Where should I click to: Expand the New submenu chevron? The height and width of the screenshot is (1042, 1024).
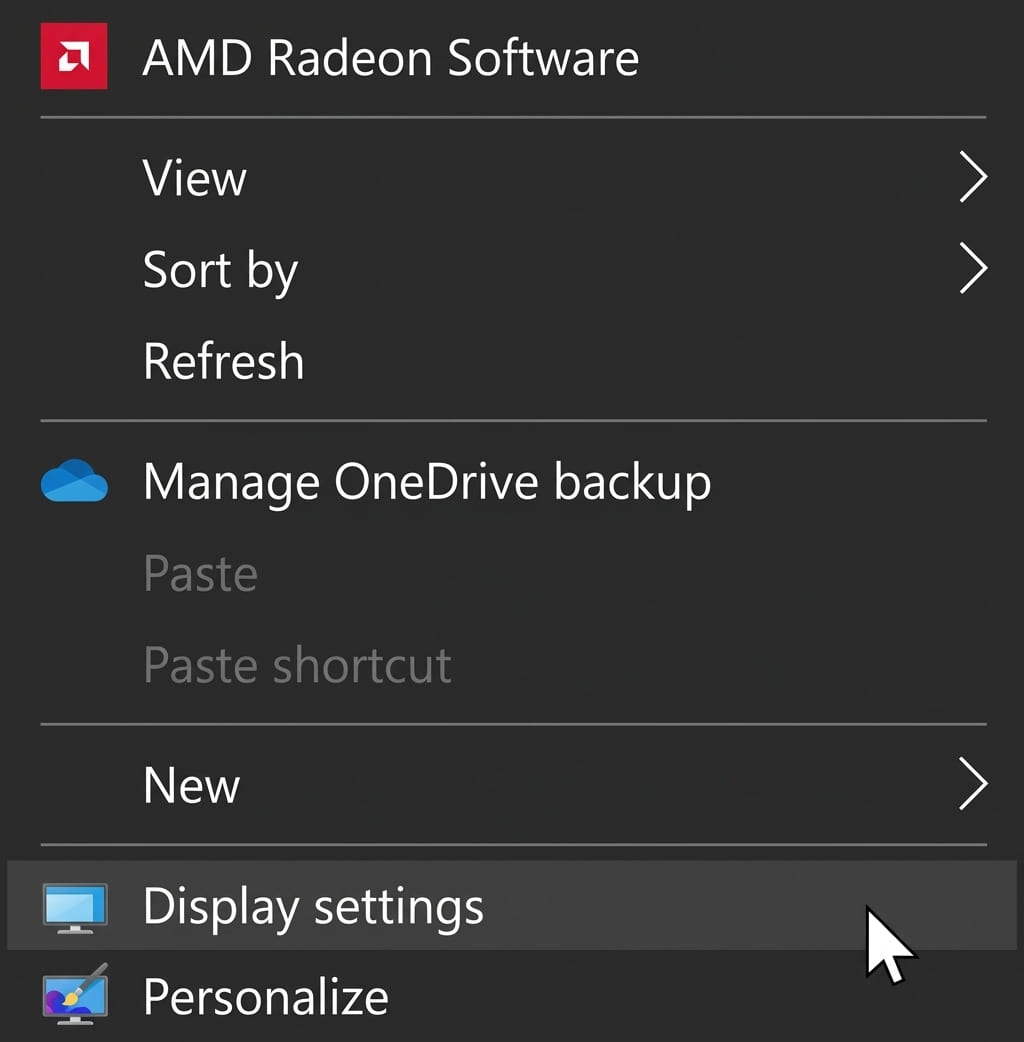[x=973, y=784]
